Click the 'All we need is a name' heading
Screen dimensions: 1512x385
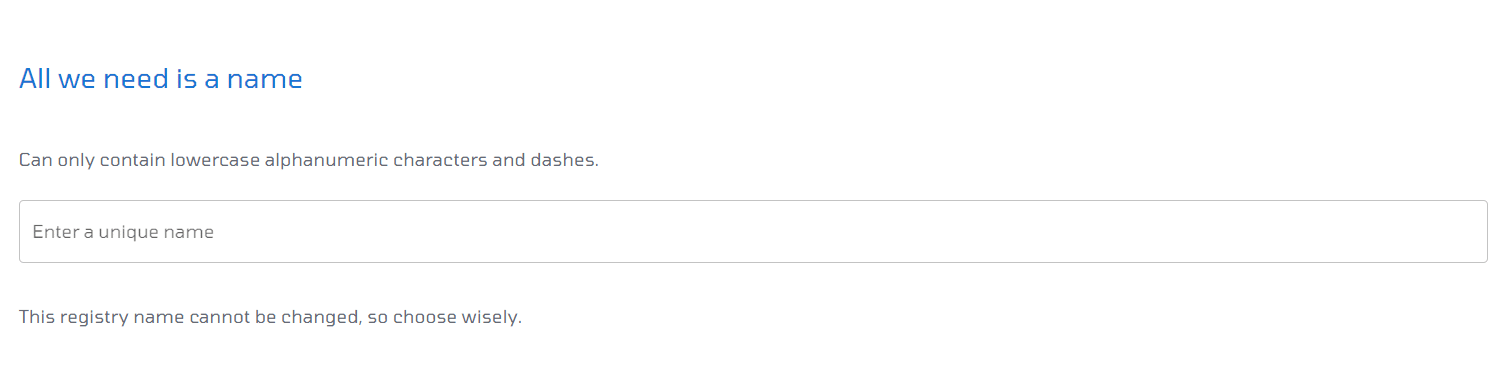click(161, 79)
